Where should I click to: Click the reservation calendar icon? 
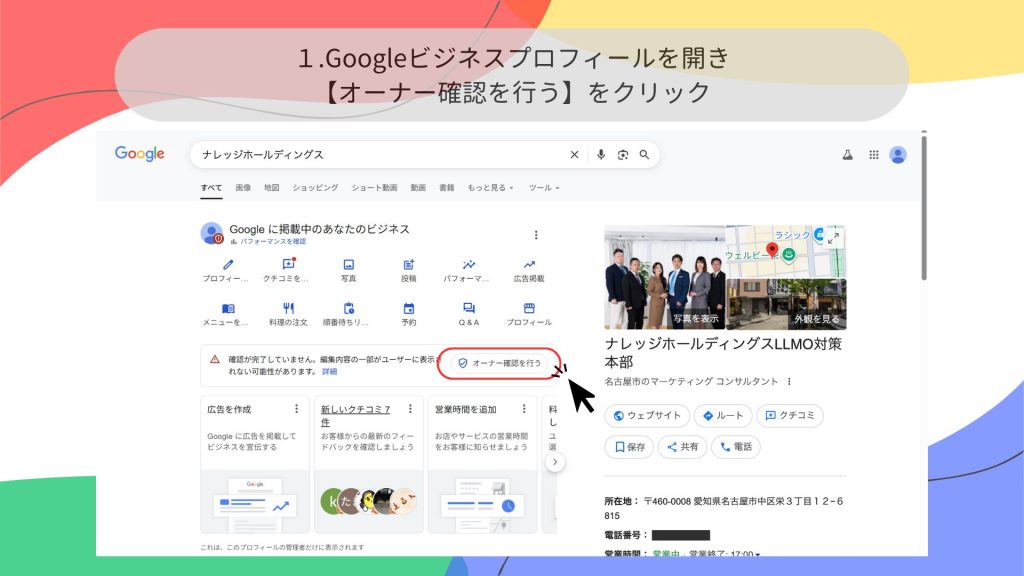pos(408,309)
